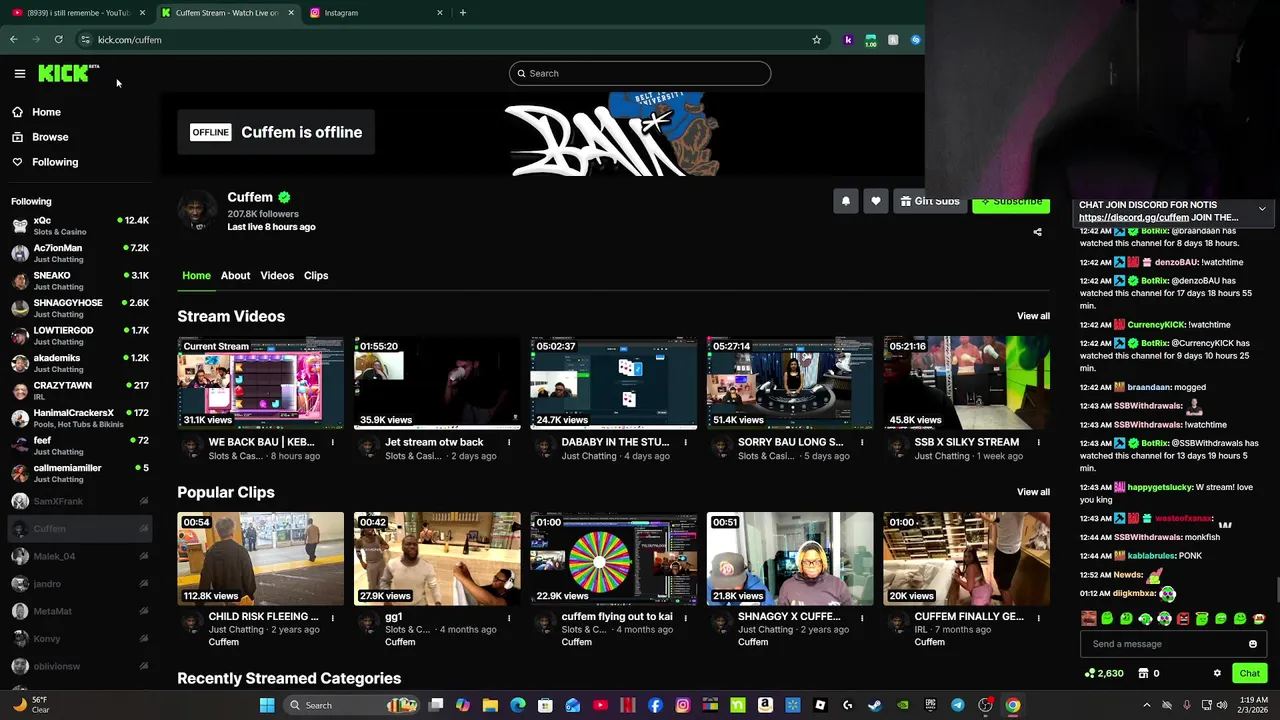Screen dimensions: 1280x720
Task: View all Popular Clips
Action: [1033, 492]
